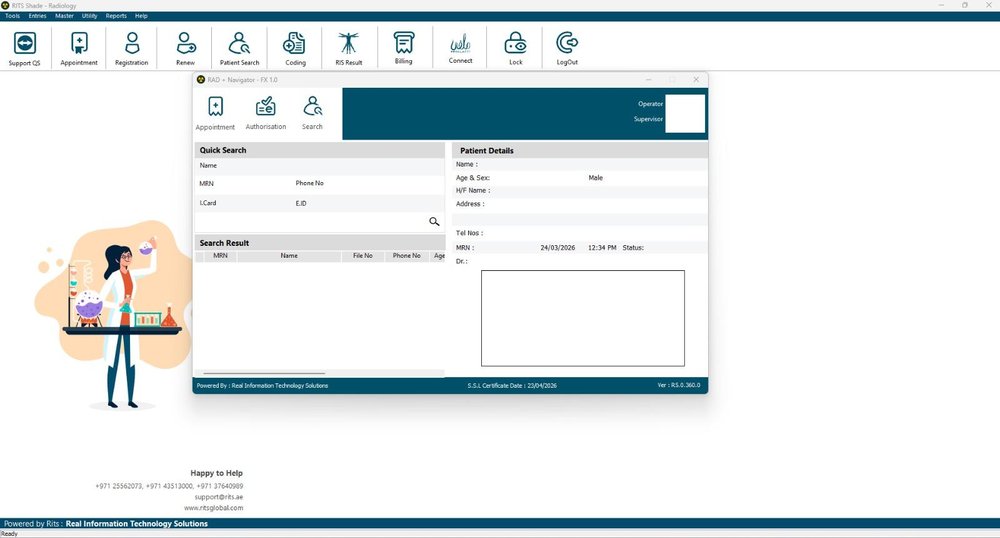
Task: Click the 'Happy to Help' heading
Action: click(216, 473)
